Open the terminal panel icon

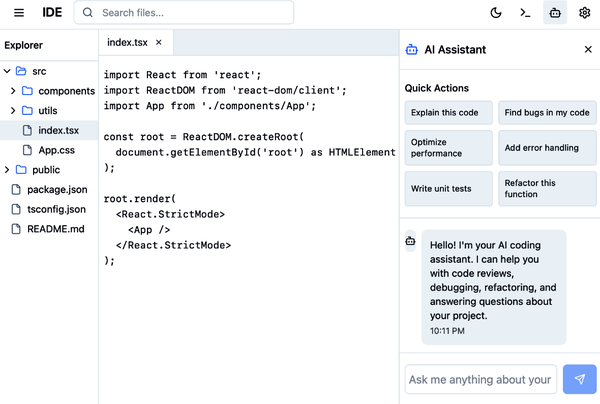[524, 13]
